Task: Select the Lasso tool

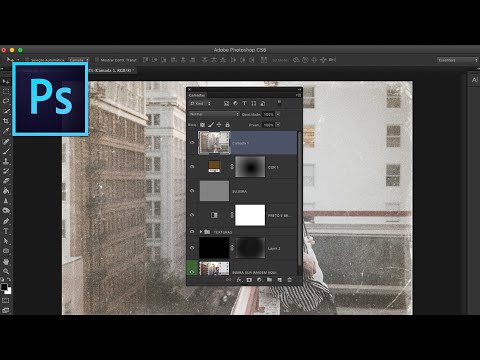Action: click(x=6, y=101)
